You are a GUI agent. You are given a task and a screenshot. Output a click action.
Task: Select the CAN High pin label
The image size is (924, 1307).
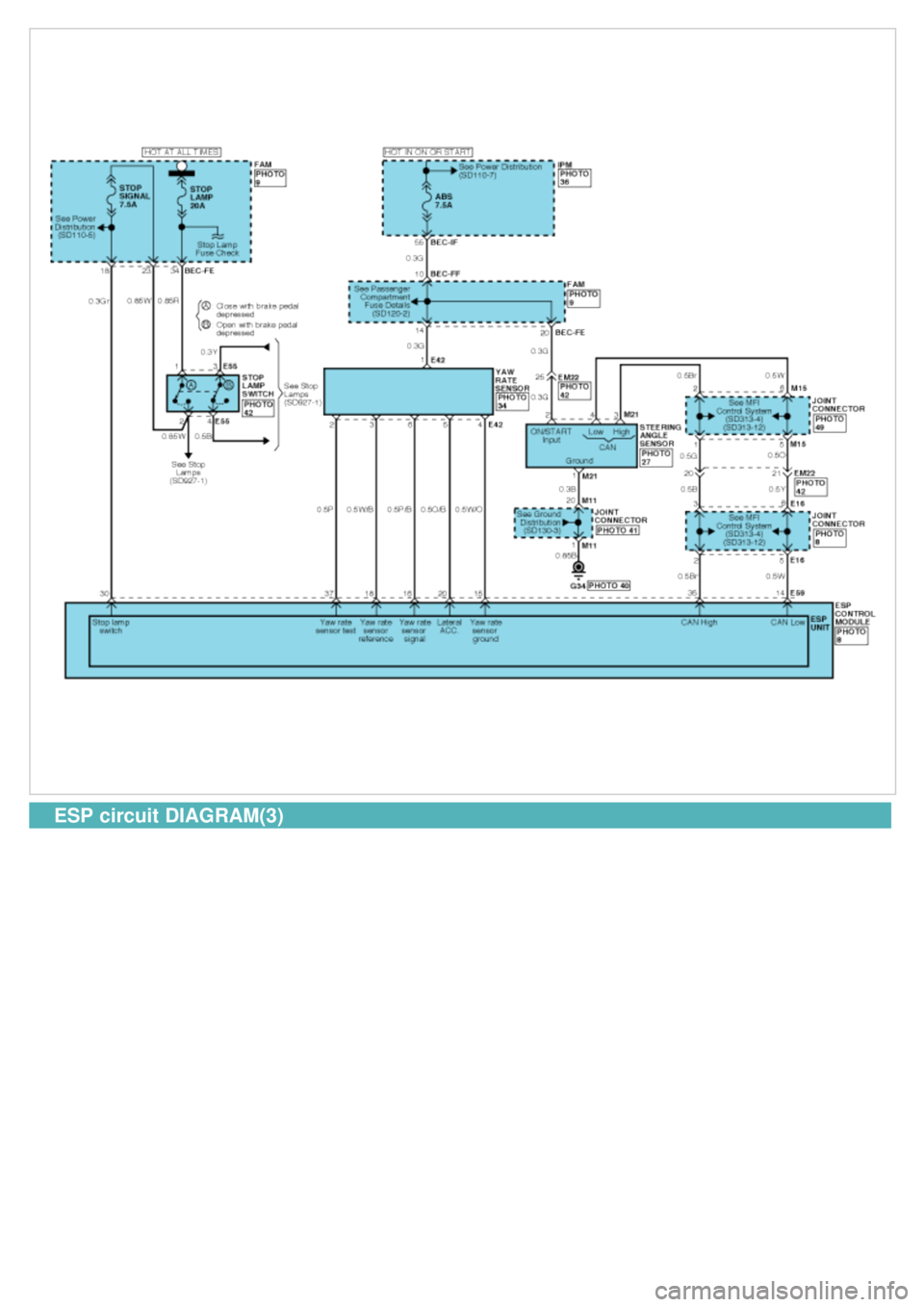coord(700,623)
